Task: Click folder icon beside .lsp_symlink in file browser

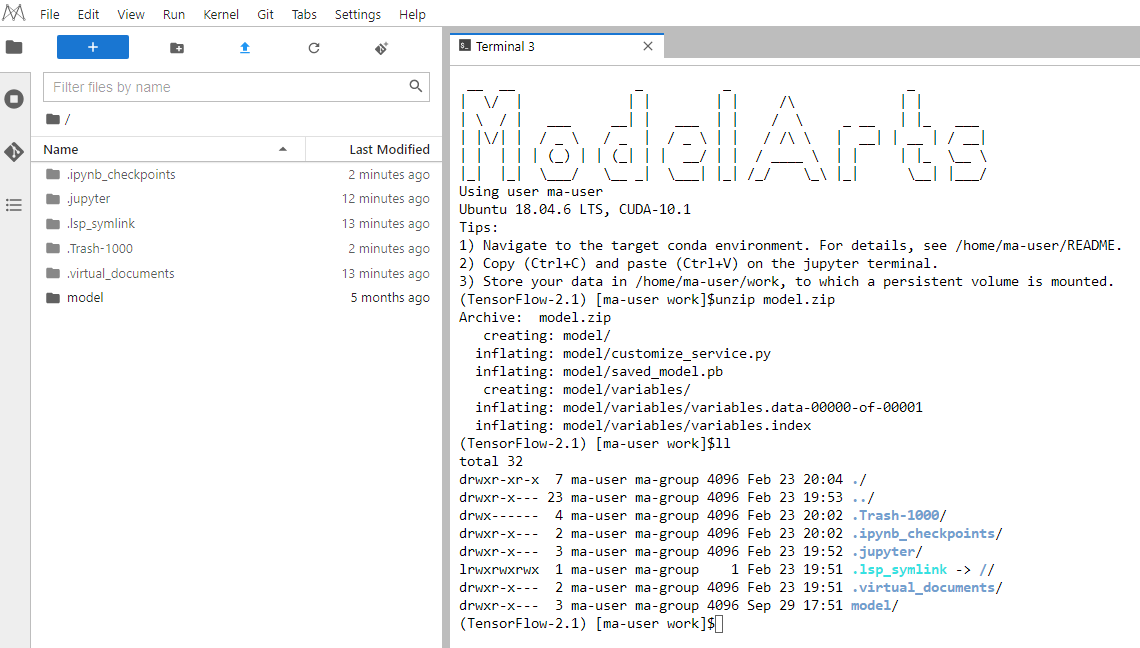Action: pos(52,223)
